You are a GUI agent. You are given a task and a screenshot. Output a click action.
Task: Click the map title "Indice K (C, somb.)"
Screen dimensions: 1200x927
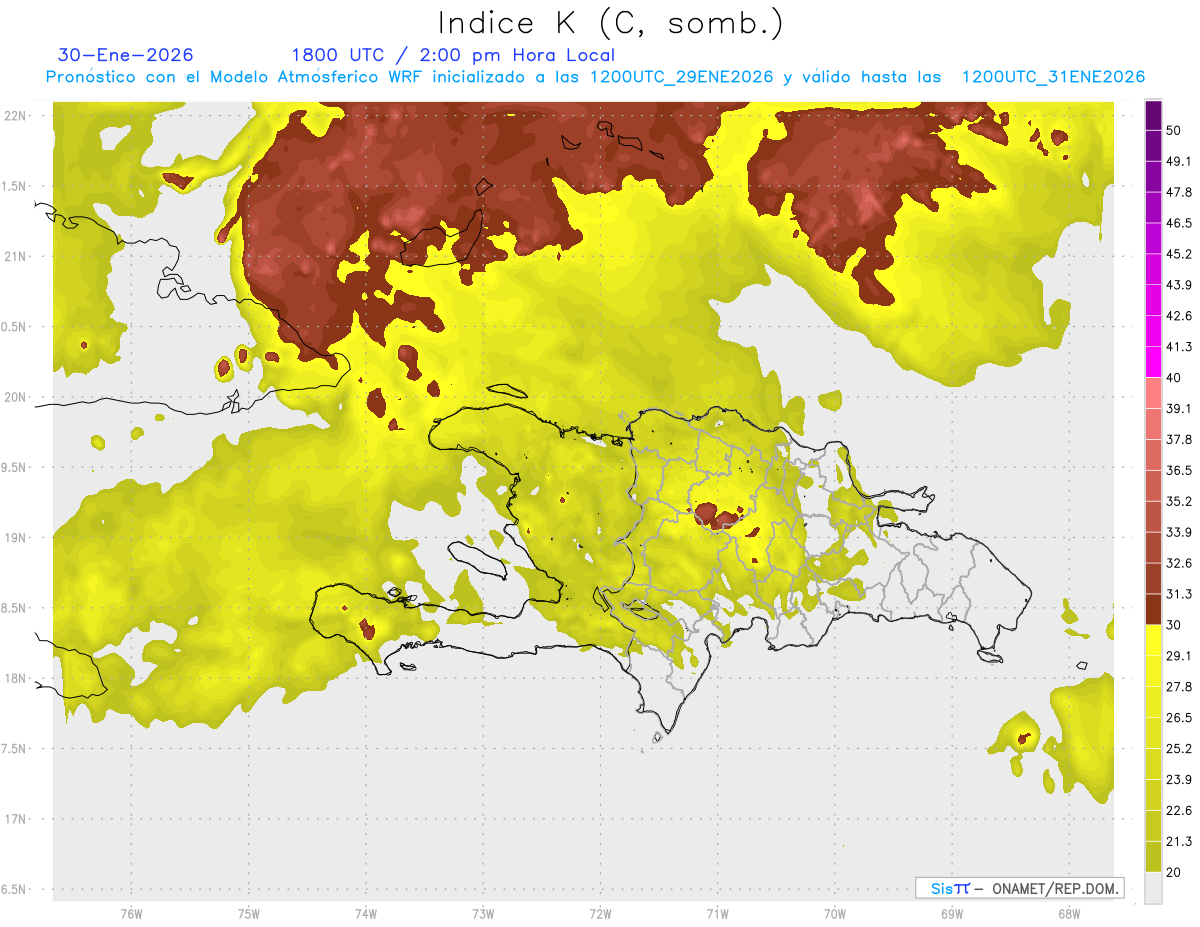tap(610, 23)
